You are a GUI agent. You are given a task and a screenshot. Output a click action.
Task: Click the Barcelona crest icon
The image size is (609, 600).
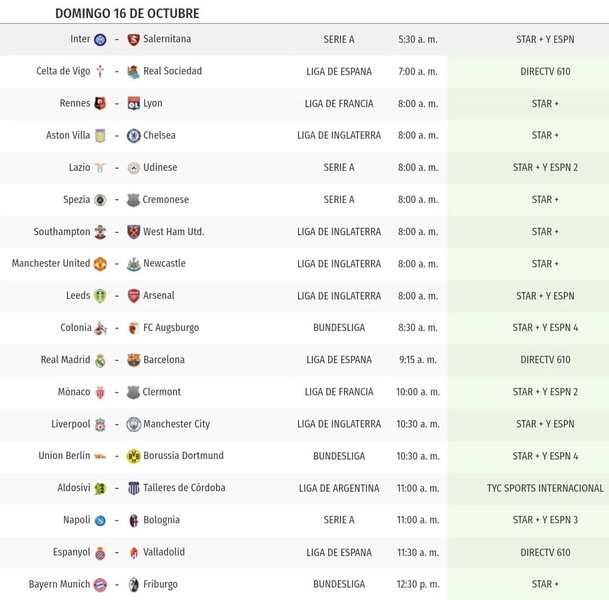click(133, 360)
